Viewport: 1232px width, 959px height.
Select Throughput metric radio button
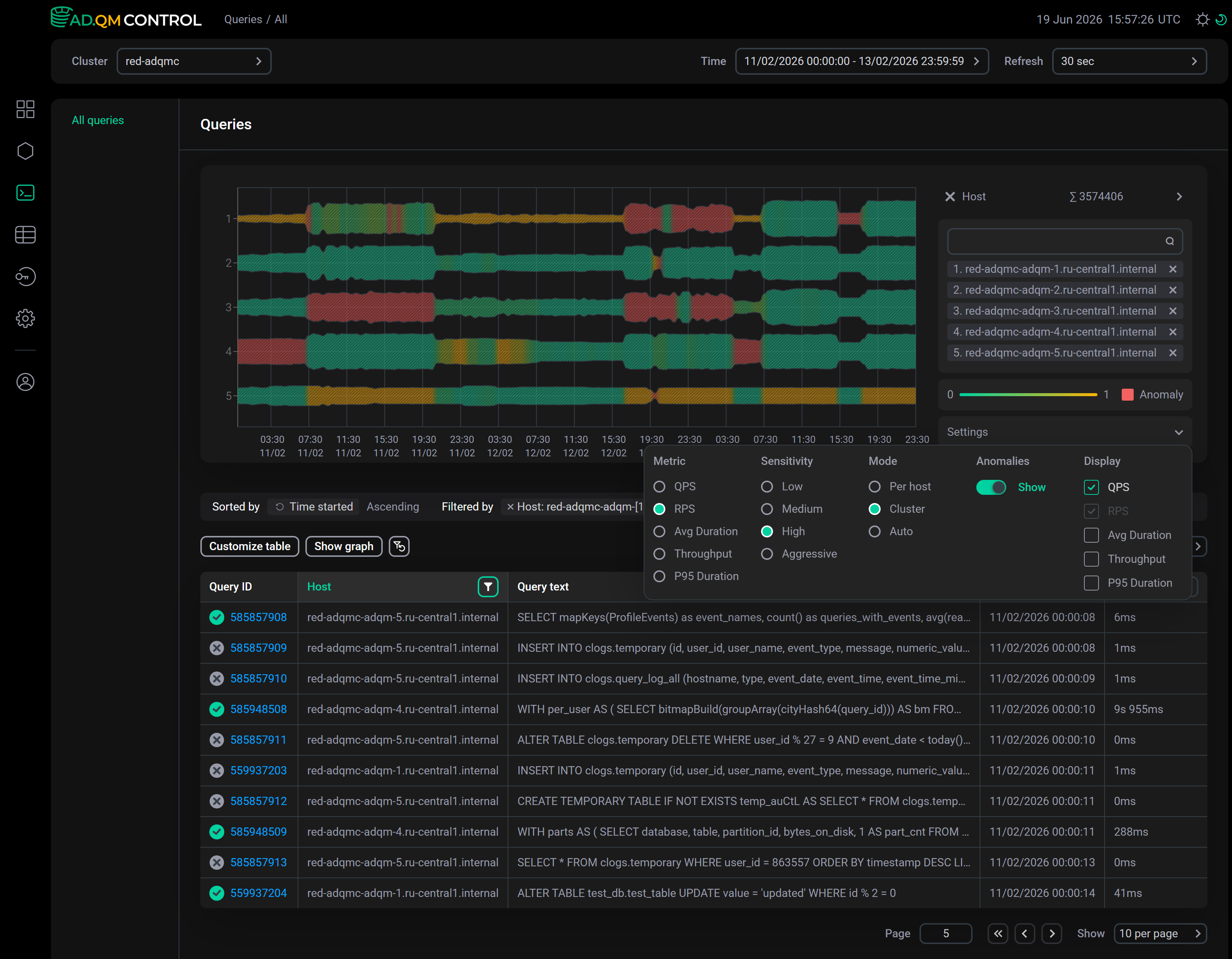click(659, 554)
